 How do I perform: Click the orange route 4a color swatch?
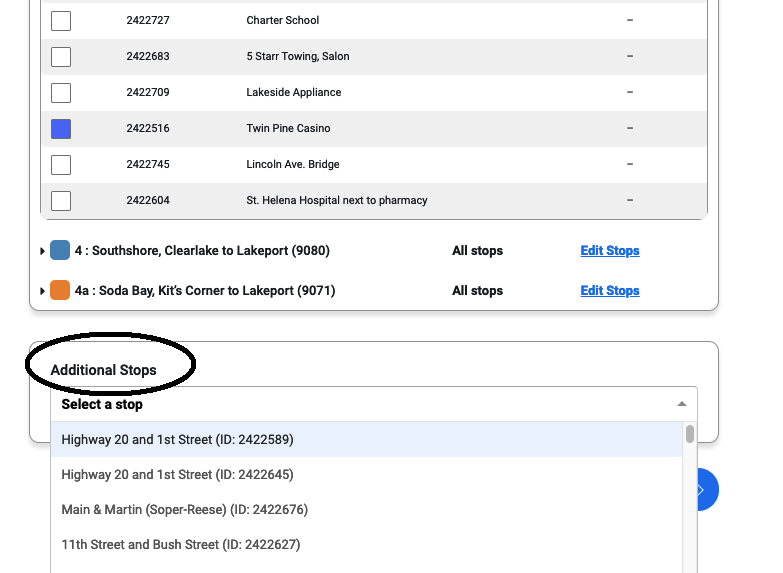[60, 290]
